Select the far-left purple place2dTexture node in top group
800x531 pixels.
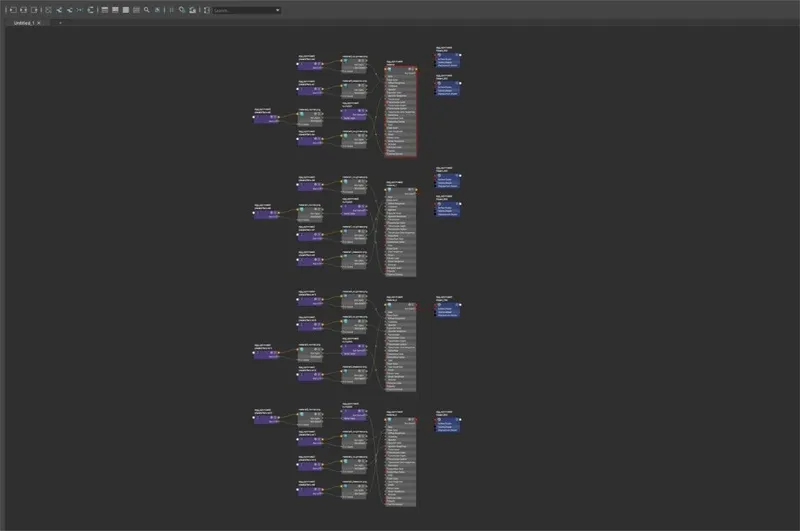[266, 119]
